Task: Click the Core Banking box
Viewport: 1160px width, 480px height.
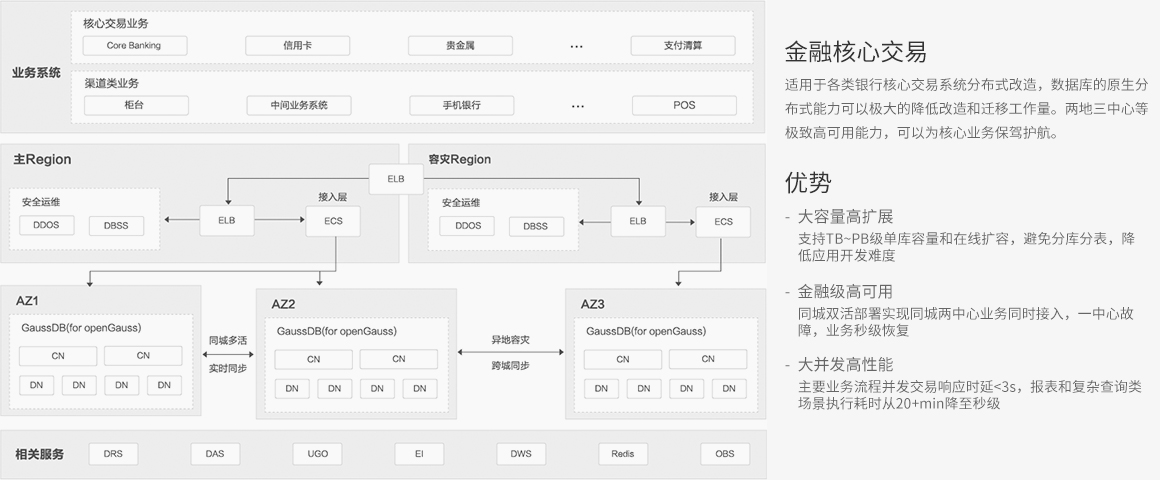Action: pyautogui.click(x=134, y=46)
